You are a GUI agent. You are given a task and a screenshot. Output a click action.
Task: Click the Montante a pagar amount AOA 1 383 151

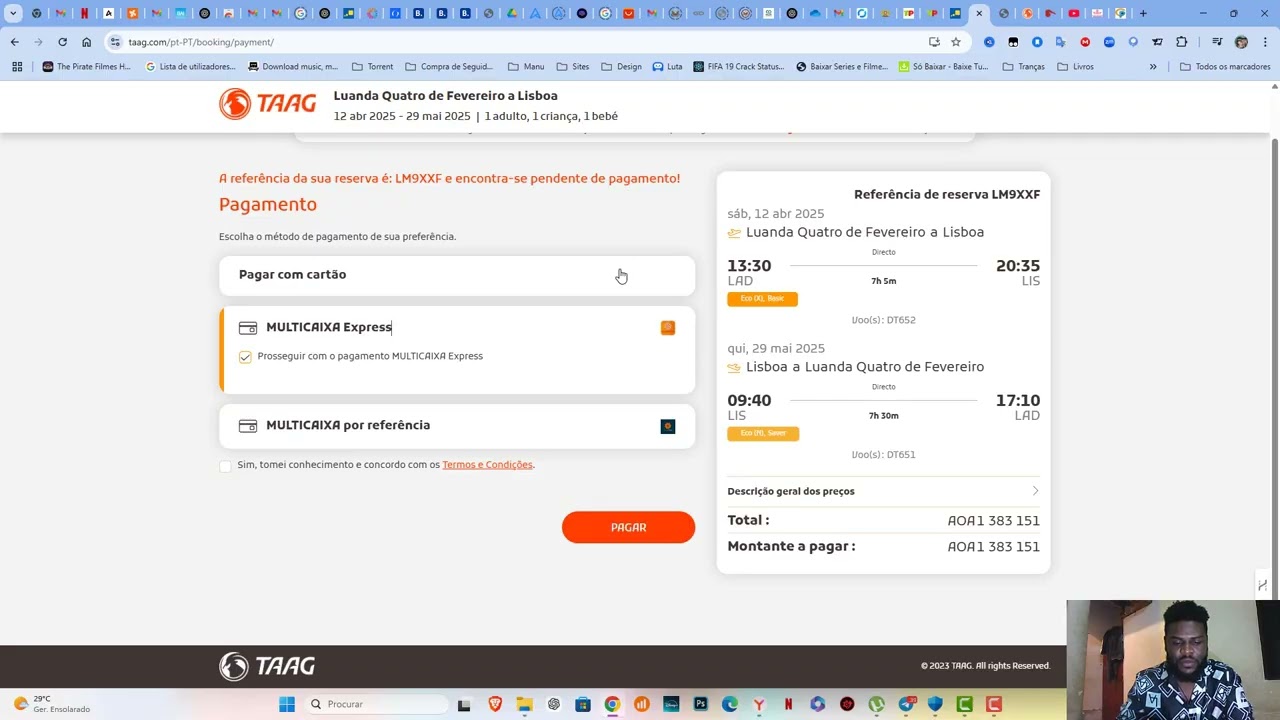coord(993,547)
